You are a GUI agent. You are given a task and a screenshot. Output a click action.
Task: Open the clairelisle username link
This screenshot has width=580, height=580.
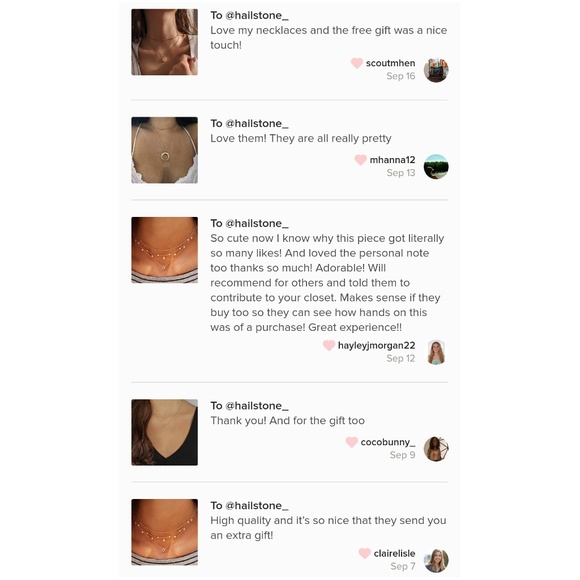[394, 553]
